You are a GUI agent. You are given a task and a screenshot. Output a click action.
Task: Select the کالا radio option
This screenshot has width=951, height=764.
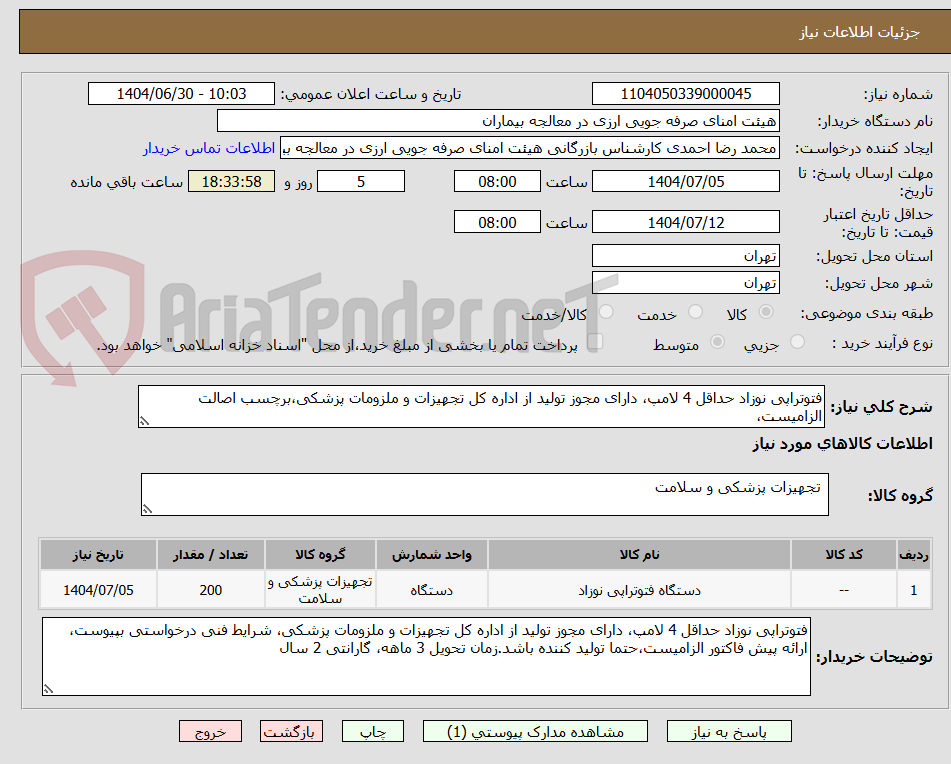coord(766,313)
